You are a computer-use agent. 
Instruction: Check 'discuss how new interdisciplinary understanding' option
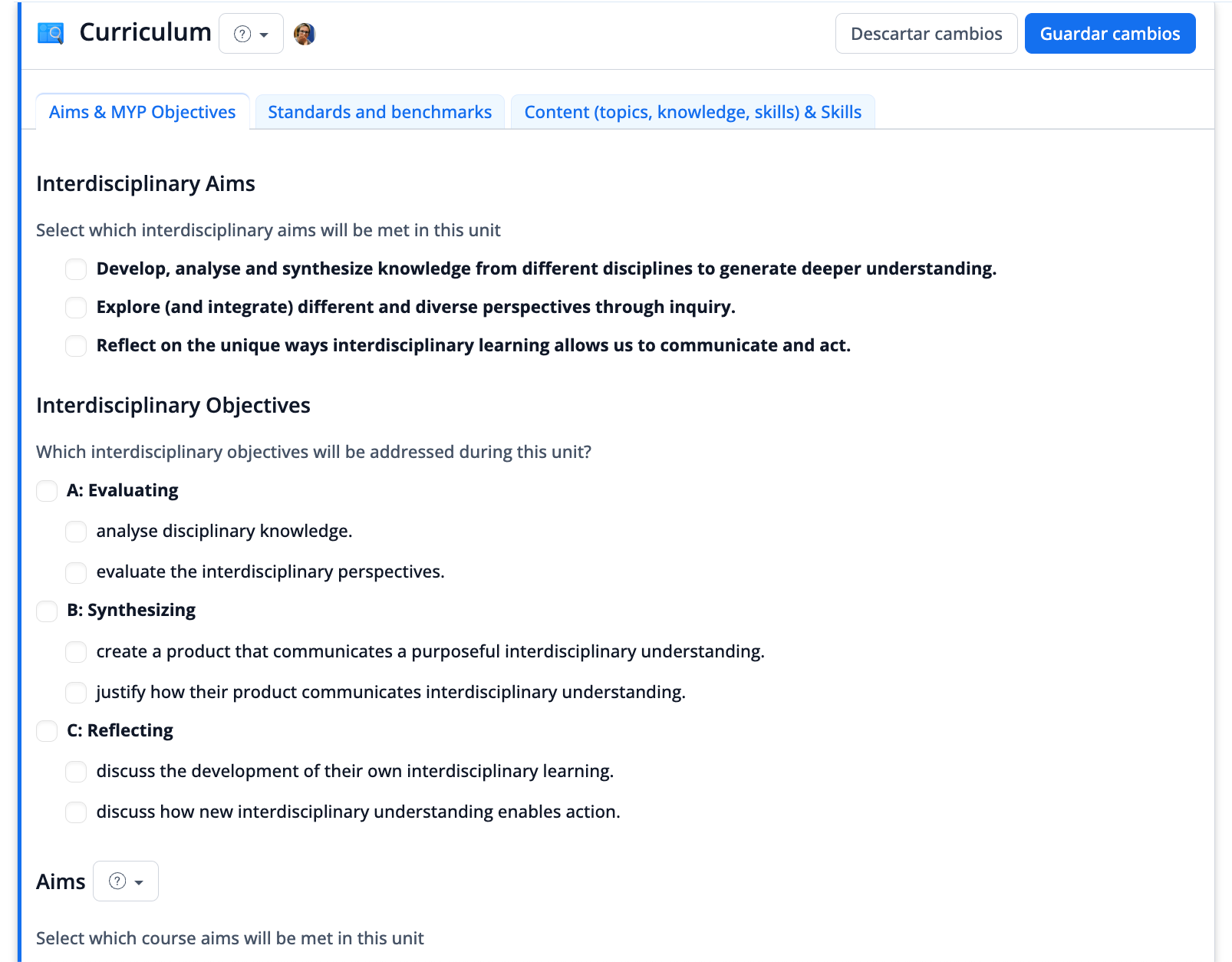(76, 812)
